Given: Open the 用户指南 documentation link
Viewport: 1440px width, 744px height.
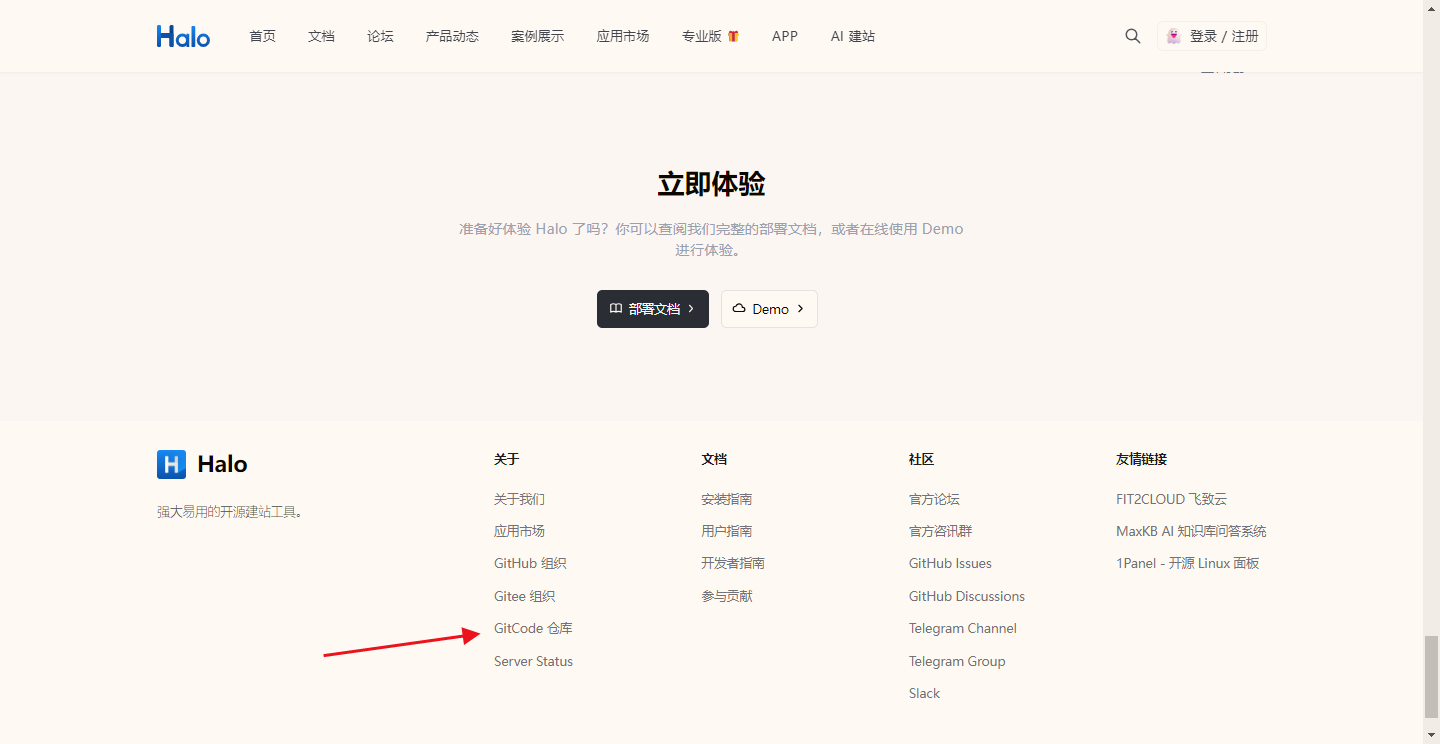Looking at the screenshot, I should [x=727, y=531].
